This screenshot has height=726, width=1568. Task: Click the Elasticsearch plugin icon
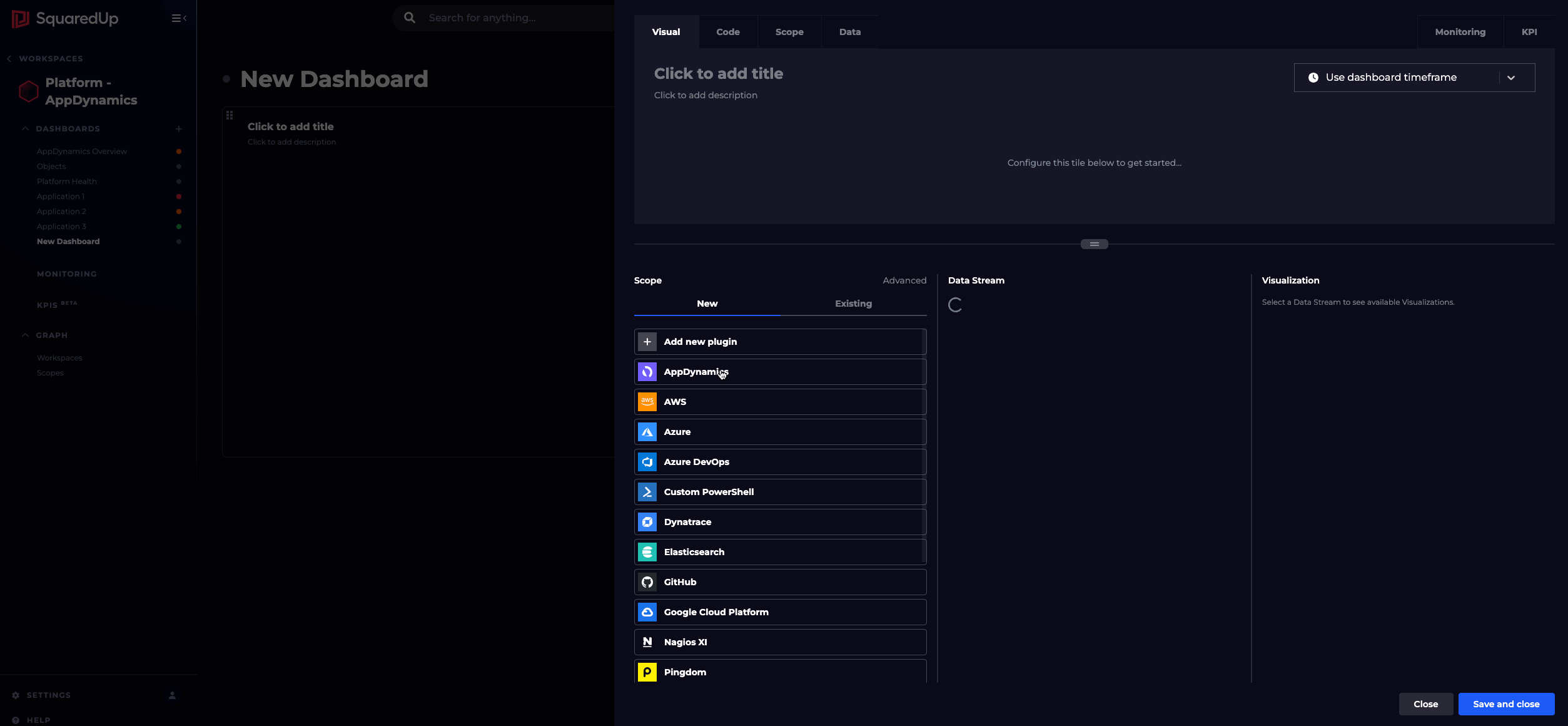point(647,552)
